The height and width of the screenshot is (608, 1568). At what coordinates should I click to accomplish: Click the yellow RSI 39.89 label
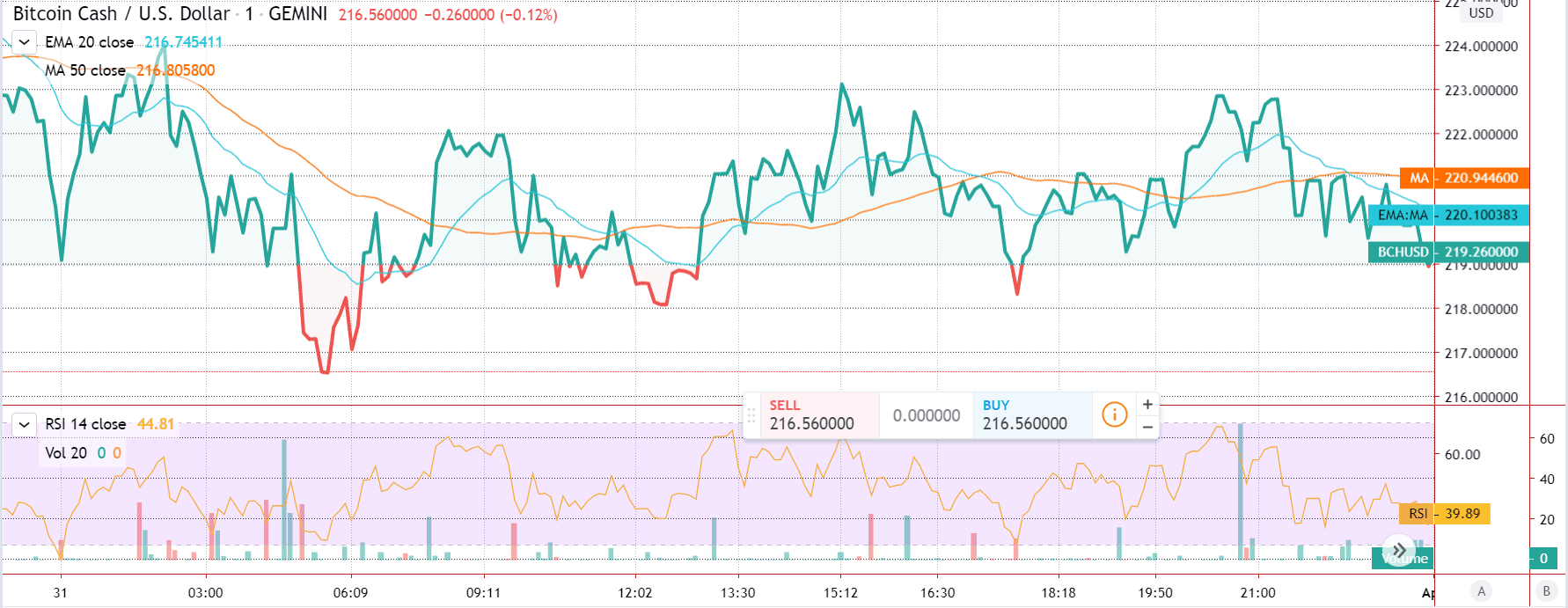(x=1445, y=513)
